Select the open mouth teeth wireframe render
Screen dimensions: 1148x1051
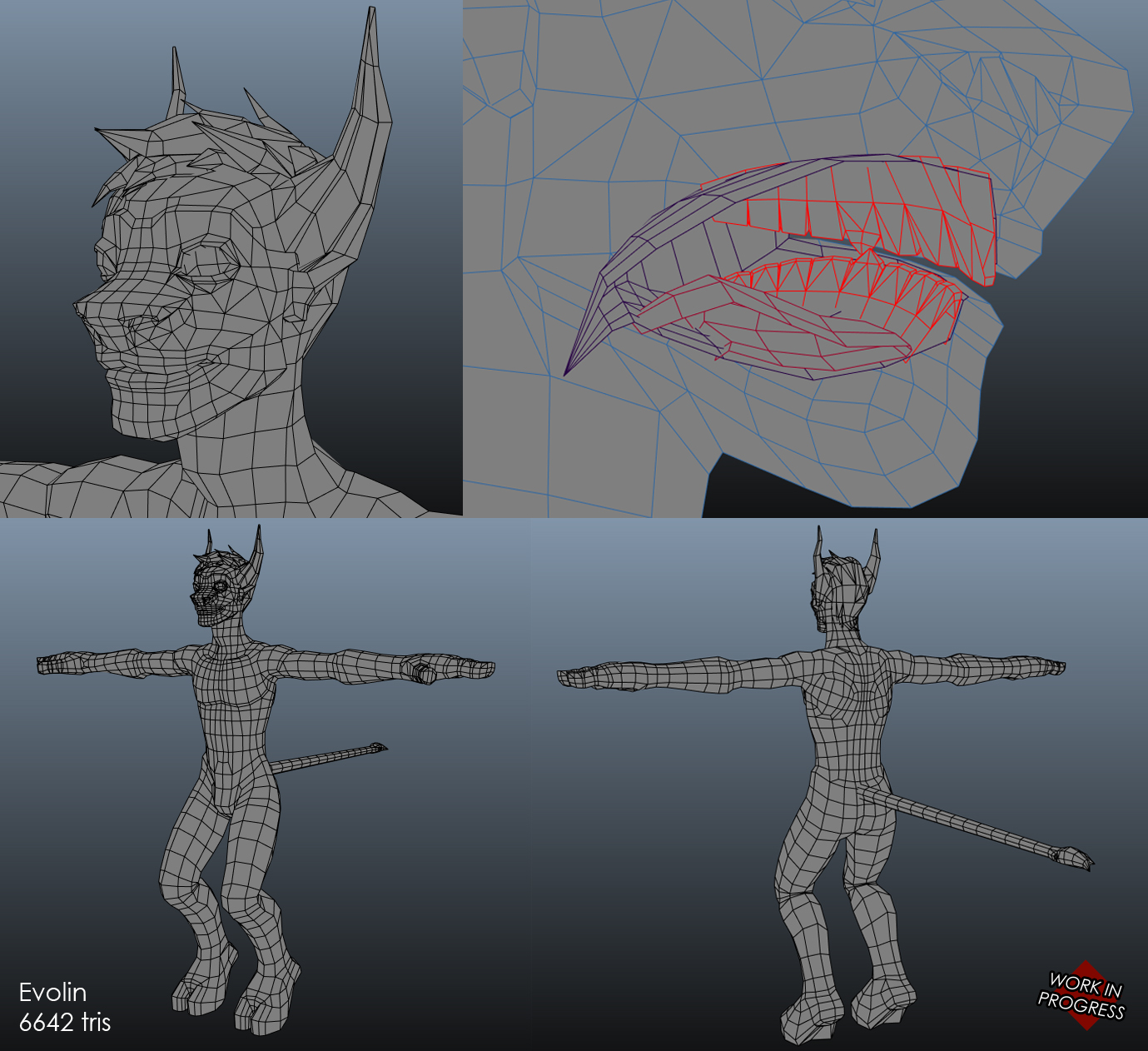point(805,259)
